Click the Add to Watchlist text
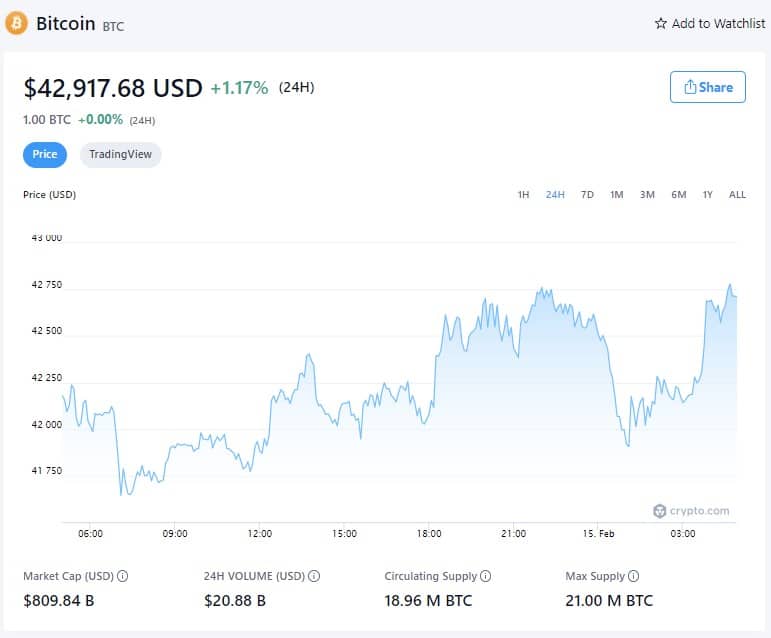The height and width of the screenshot is (638, 771). [718, 23]
